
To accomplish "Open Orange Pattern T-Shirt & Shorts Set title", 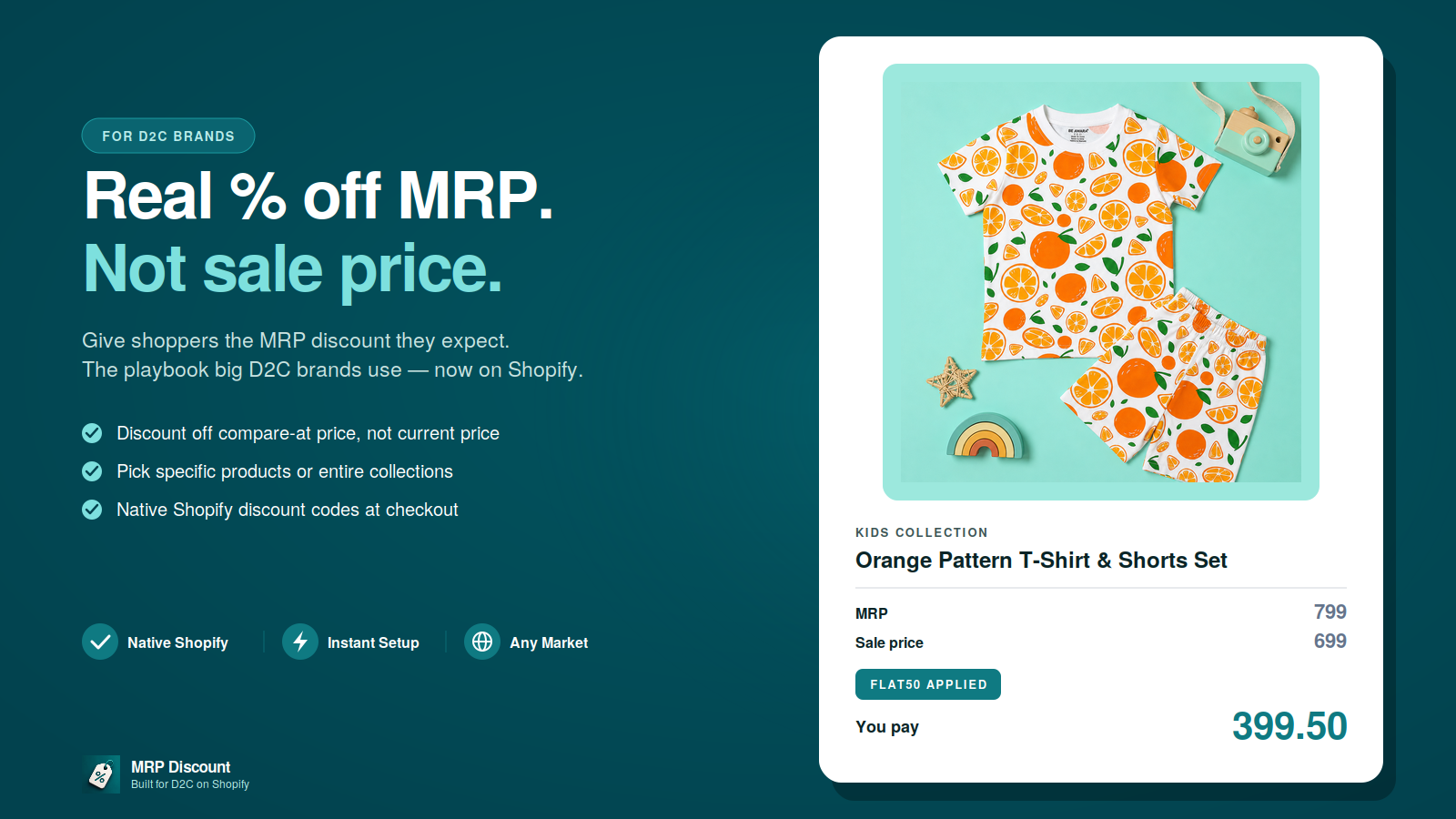I will (x=1041, y=561).
